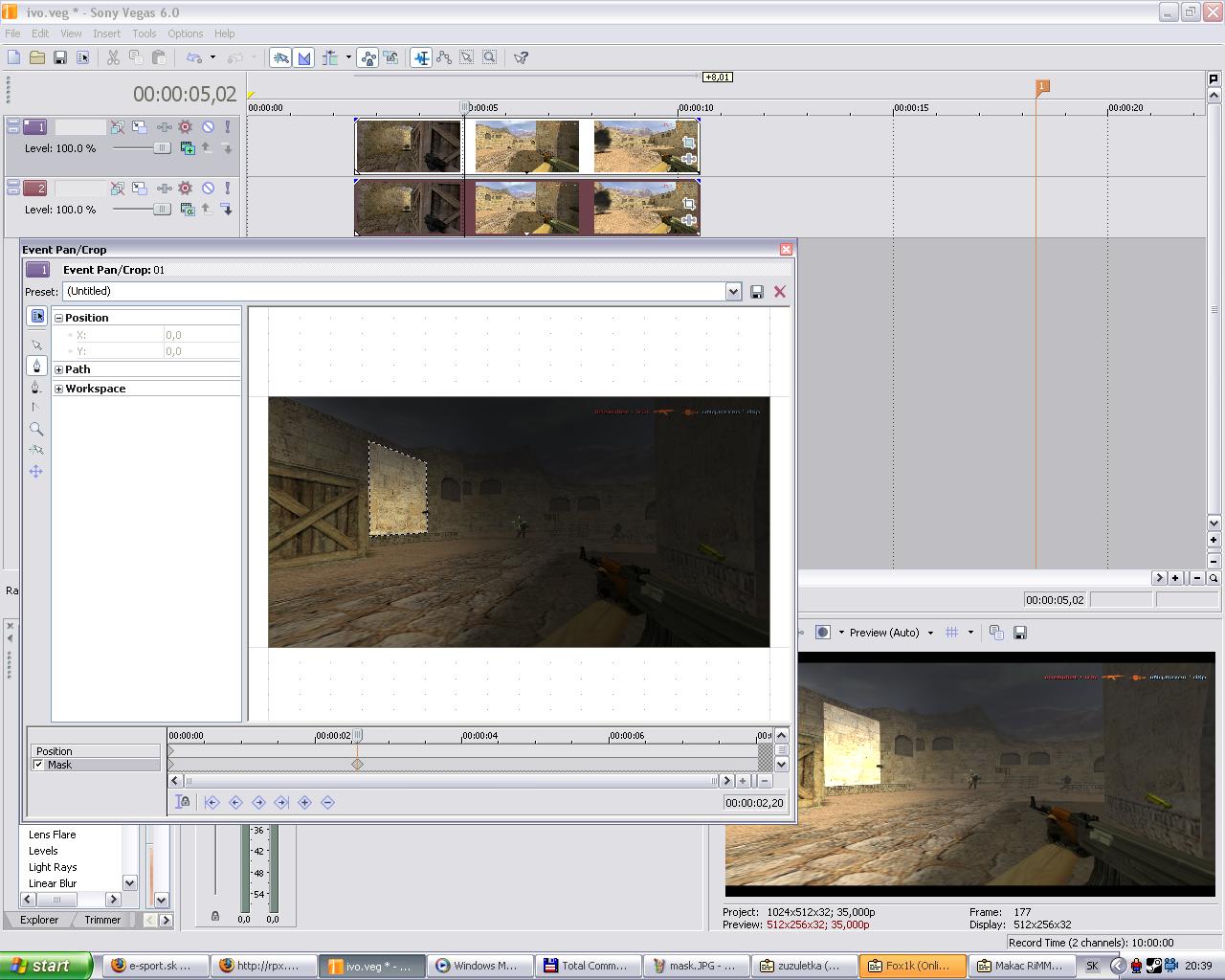The width and height of the screenshot is (1225, 980).
Task: Uncheck the Mask checkbox
Action: [38, 765]
